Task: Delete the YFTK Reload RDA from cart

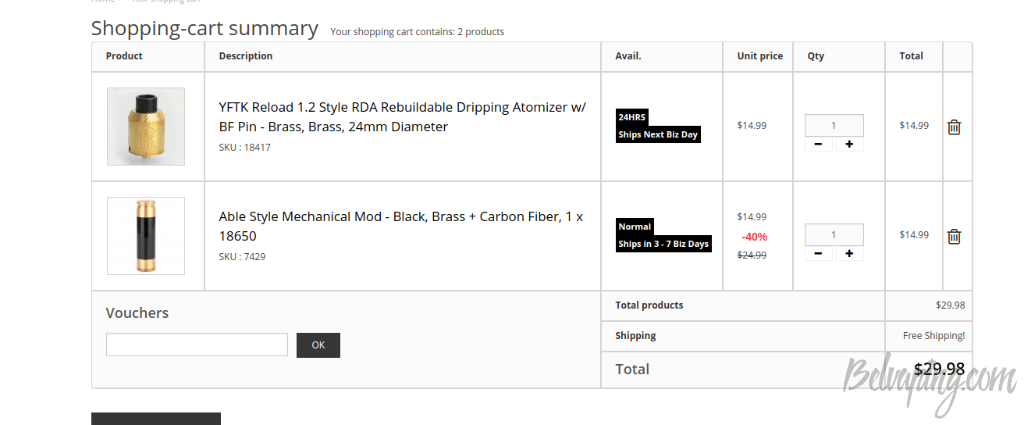Action: pyautogui.click(x=954, y=127)
